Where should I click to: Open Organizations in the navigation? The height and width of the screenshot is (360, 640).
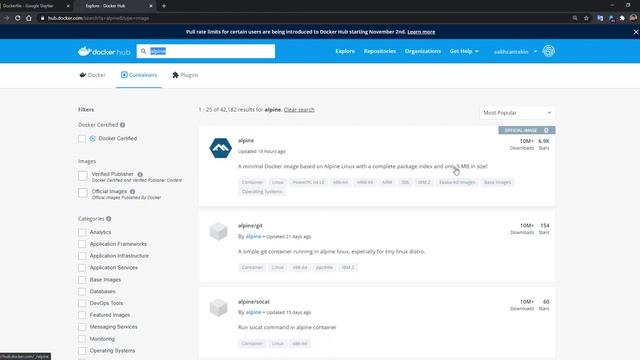pos(423,51)
